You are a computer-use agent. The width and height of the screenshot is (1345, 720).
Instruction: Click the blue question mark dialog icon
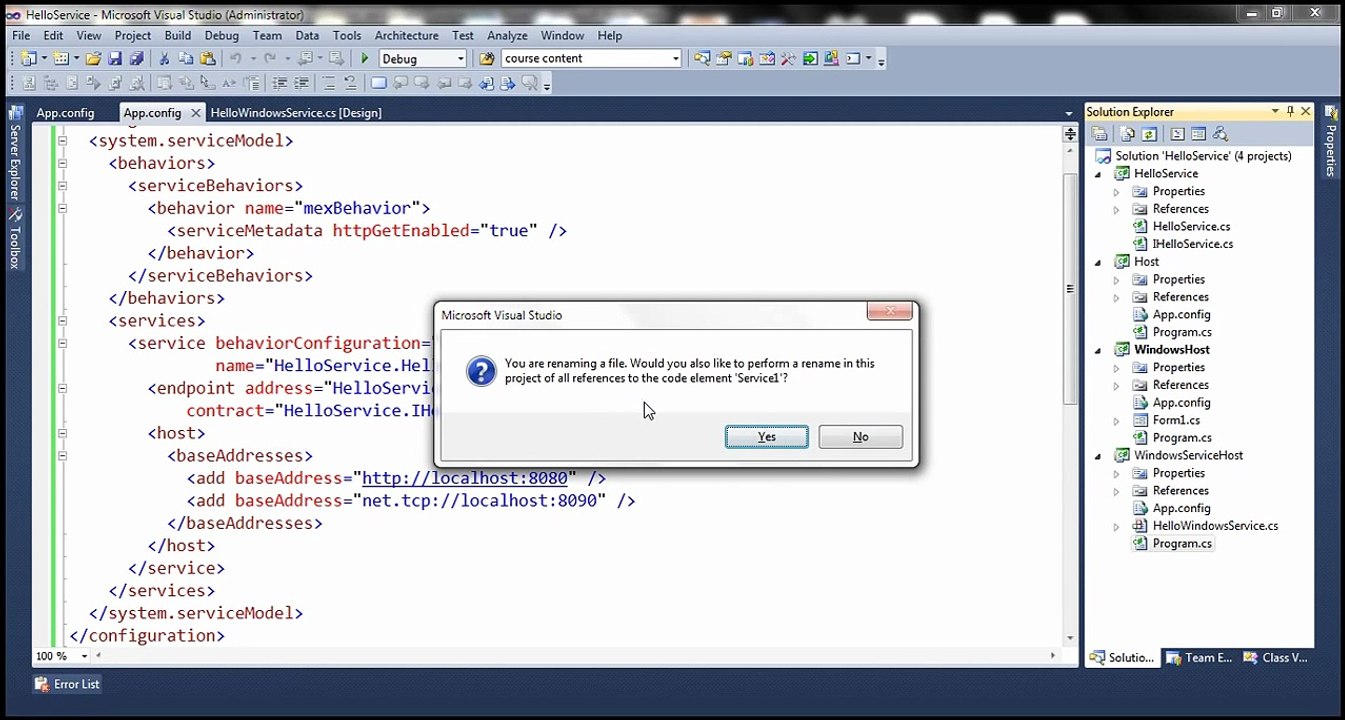[481, 373]
